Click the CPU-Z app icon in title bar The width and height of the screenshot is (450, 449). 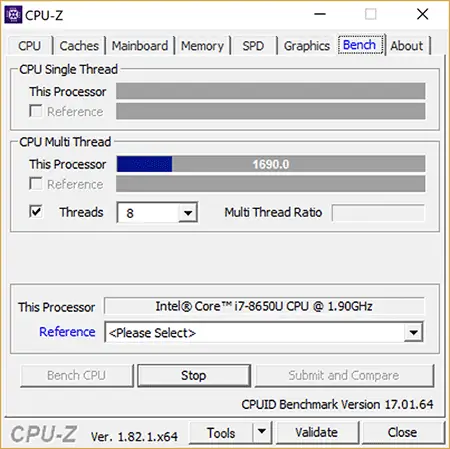13,15
